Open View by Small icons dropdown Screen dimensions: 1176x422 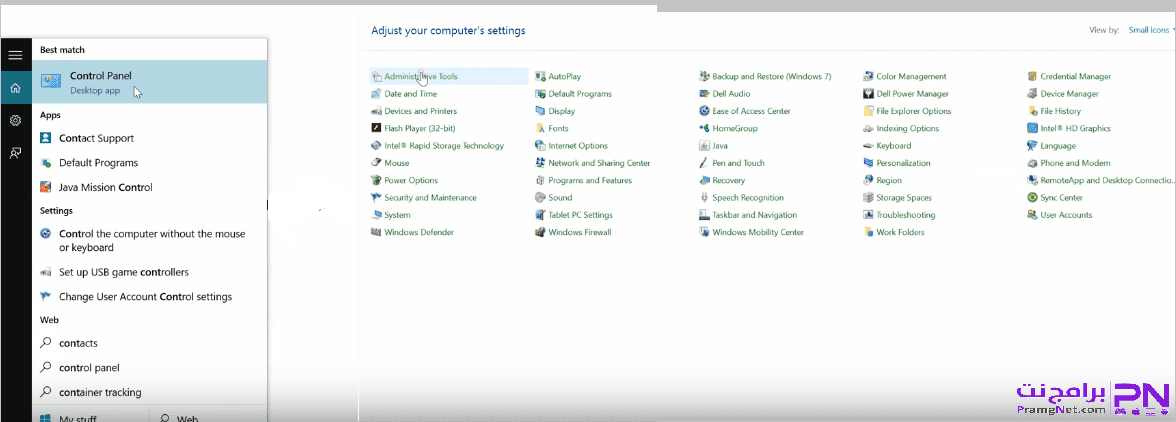point(1150,30)
